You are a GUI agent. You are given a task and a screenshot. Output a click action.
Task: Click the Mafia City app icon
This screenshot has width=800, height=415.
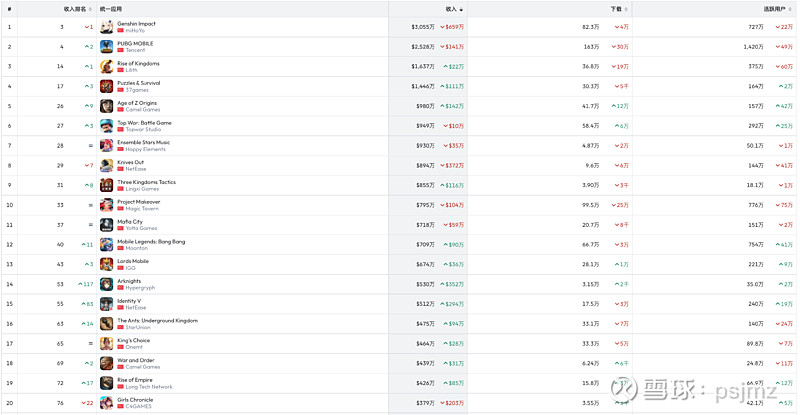coord(106,225)
